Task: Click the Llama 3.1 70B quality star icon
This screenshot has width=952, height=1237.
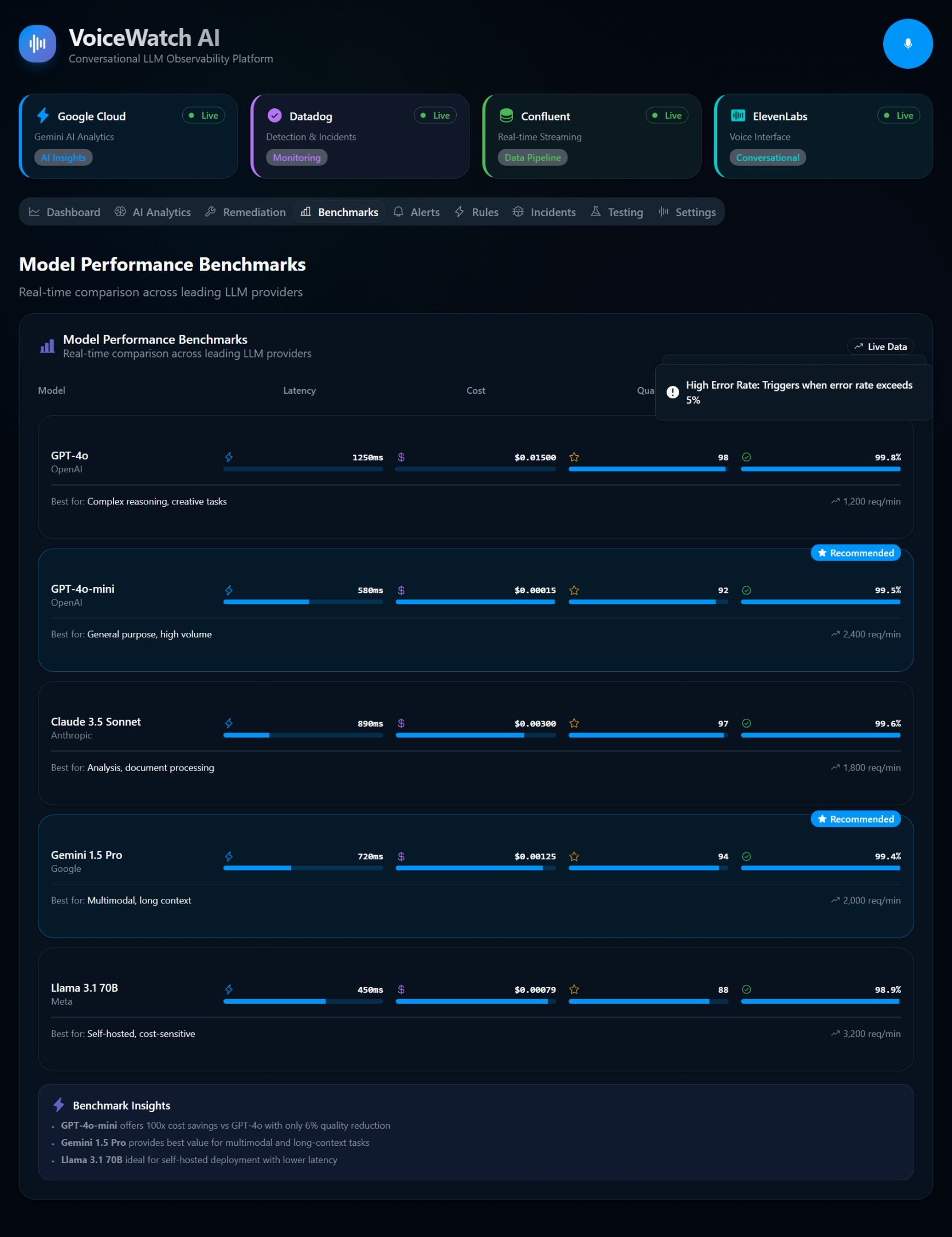Action: [574, 989]
